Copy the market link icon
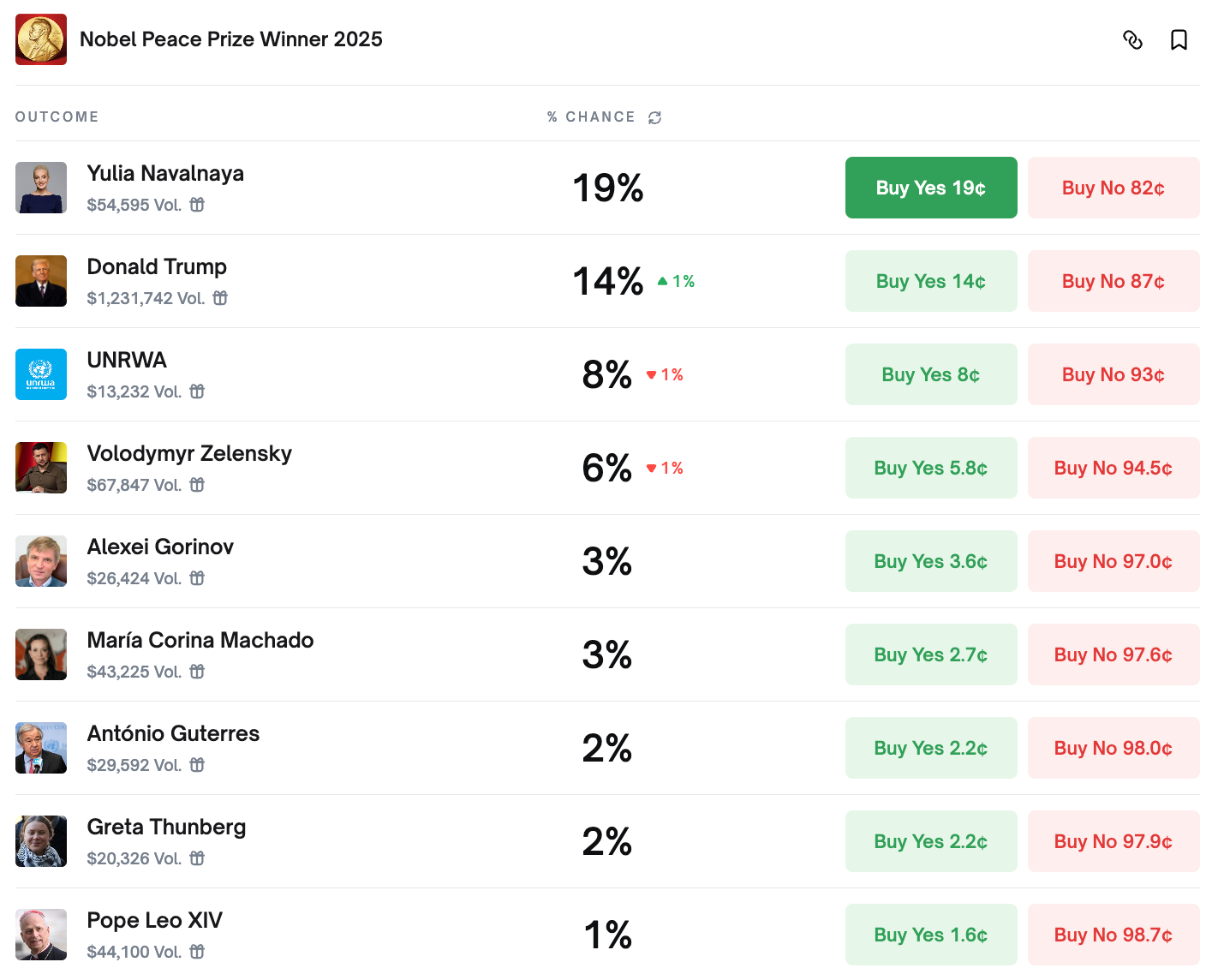Viewport: 1218px width, 980px height. click(x=1132, y=39)
